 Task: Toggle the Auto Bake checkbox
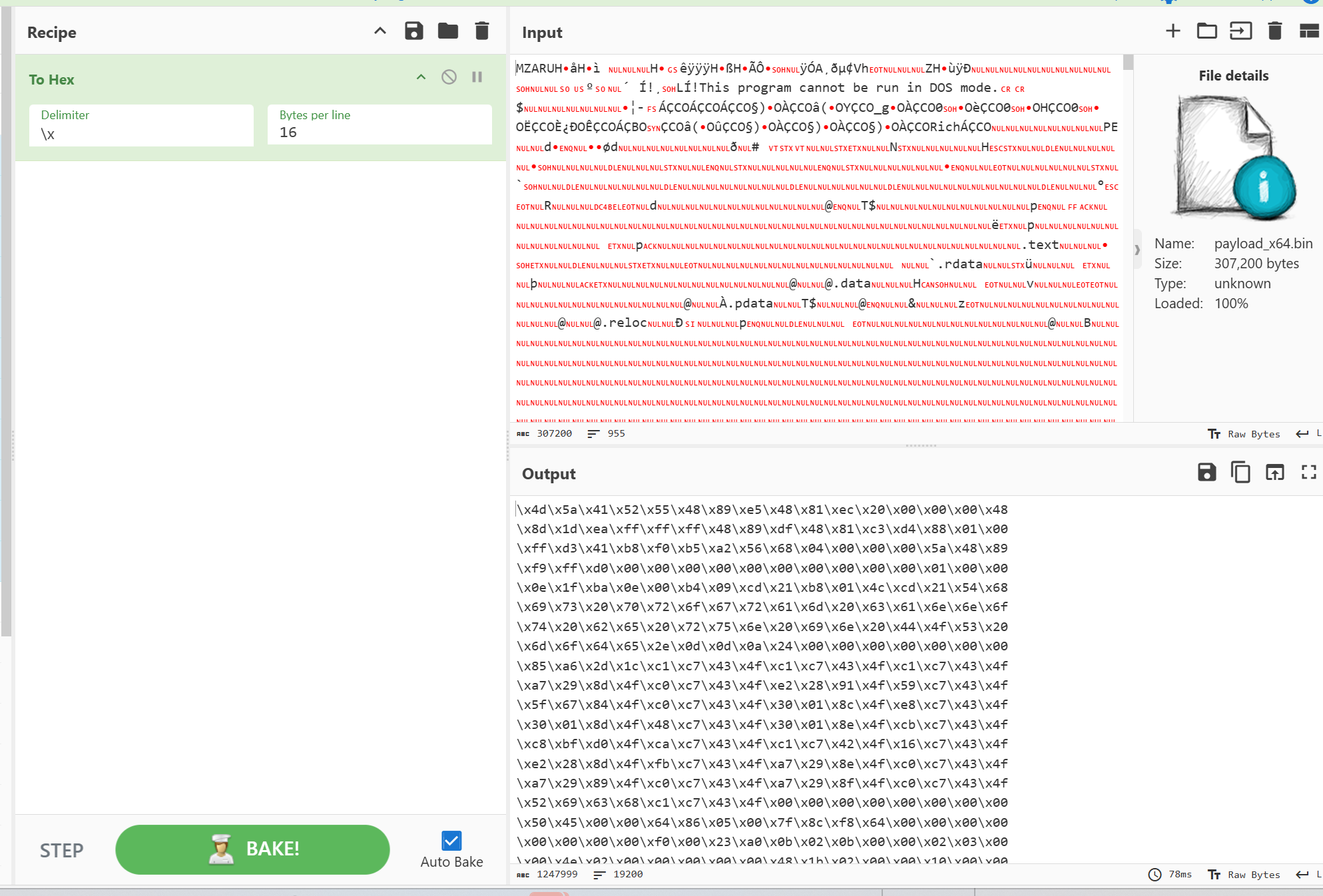pos(451,841)
